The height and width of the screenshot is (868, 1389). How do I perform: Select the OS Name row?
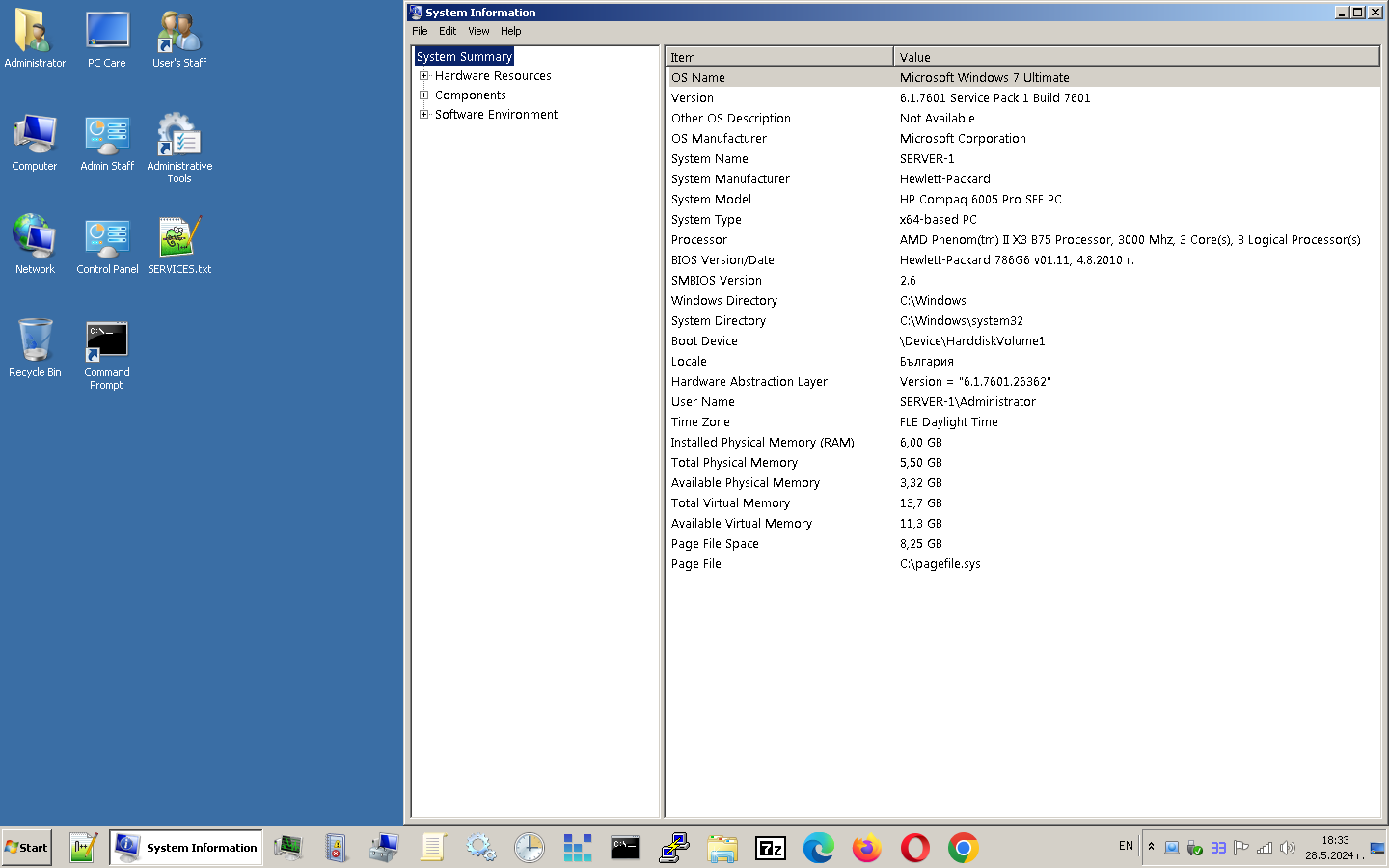tap(1022, 77)
